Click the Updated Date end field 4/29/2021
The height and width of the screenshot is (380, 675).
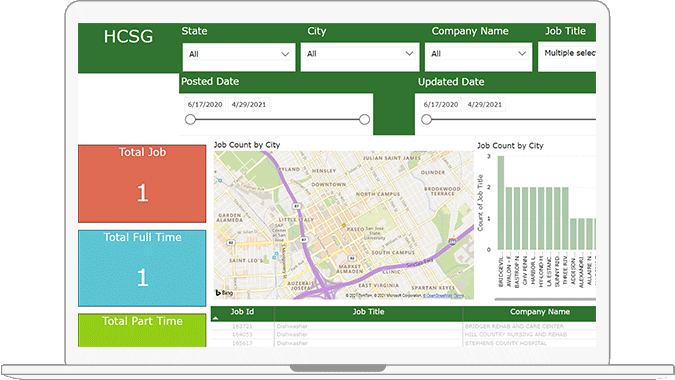click(x=485, y=105)
